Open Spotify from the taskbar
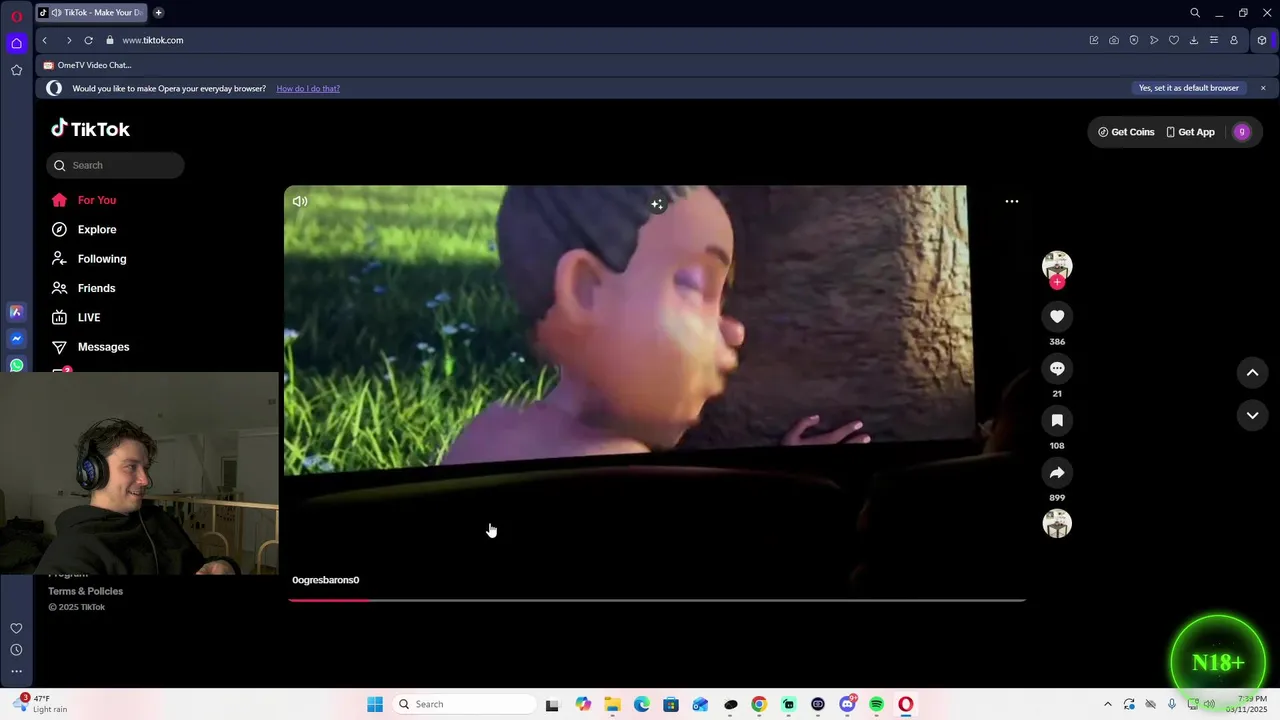This screenshot has height=720, width=1280. [x=877, y=704]
